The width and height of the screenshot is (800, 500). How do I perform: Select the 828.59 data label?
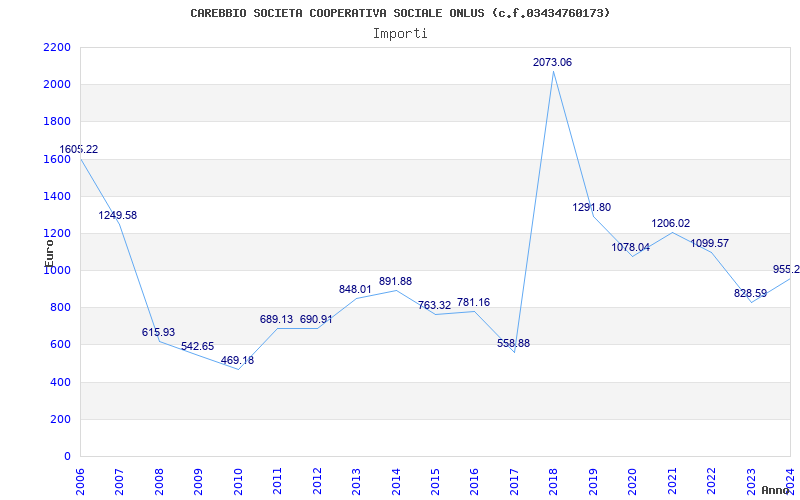click(751, 293)
